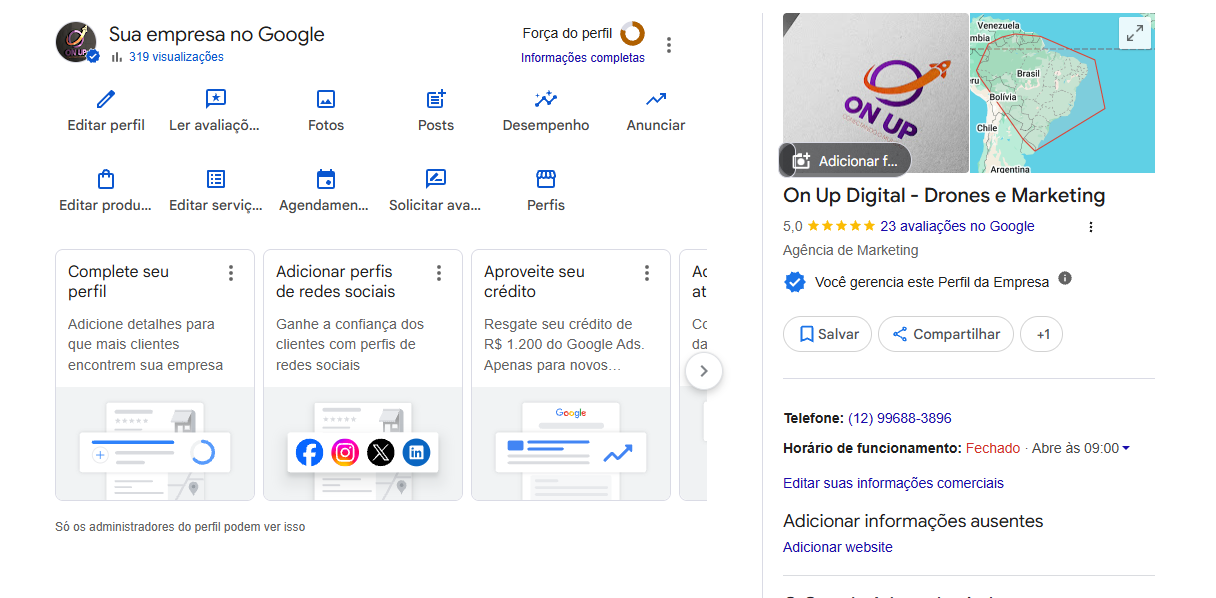Click the Sua empresa no Google heading
Viewport: 1216px width, 598px height.
point(217,34)
